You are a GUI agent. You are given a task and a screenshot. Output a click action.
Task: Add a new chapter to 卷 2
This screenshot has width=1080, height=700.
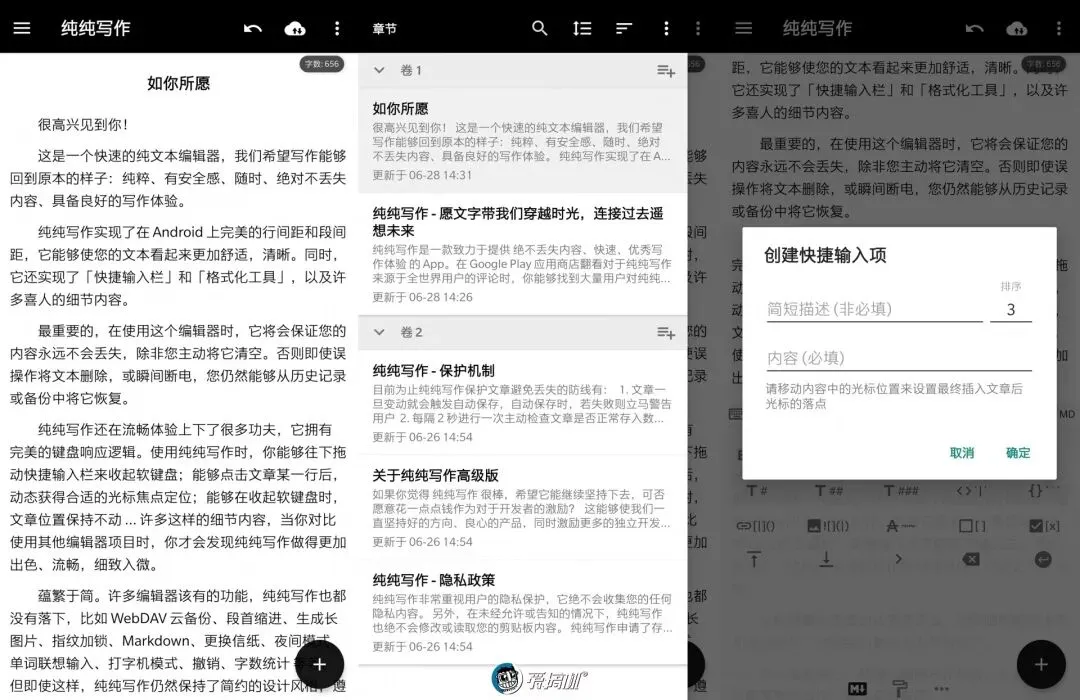point(666,333)
